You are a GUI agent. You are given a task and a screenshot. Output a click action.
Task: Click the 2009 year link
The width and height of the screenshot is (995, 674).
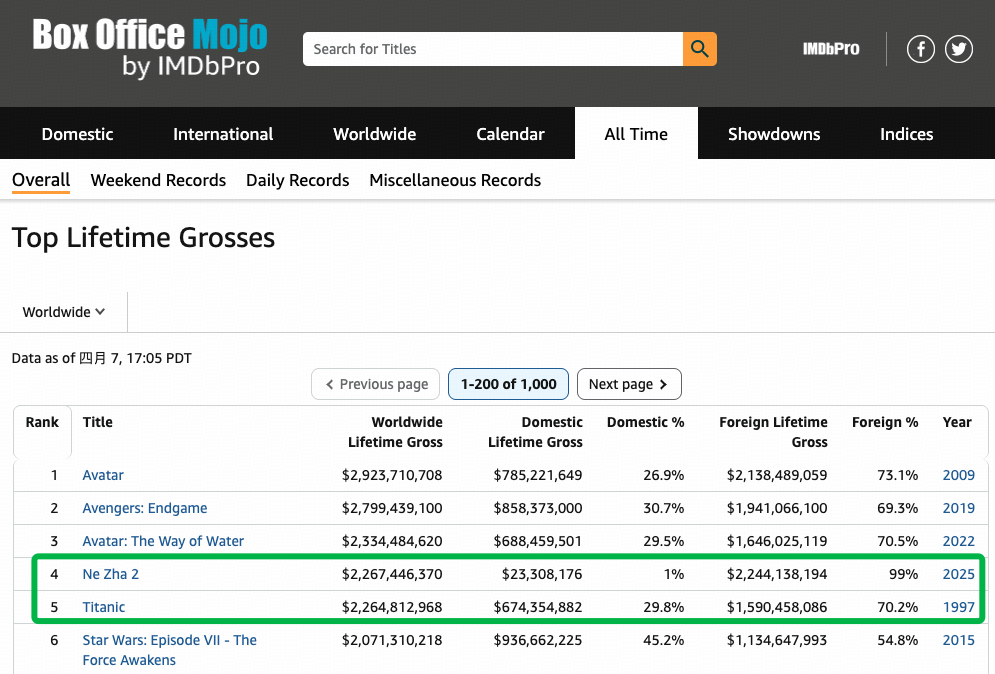958,475
